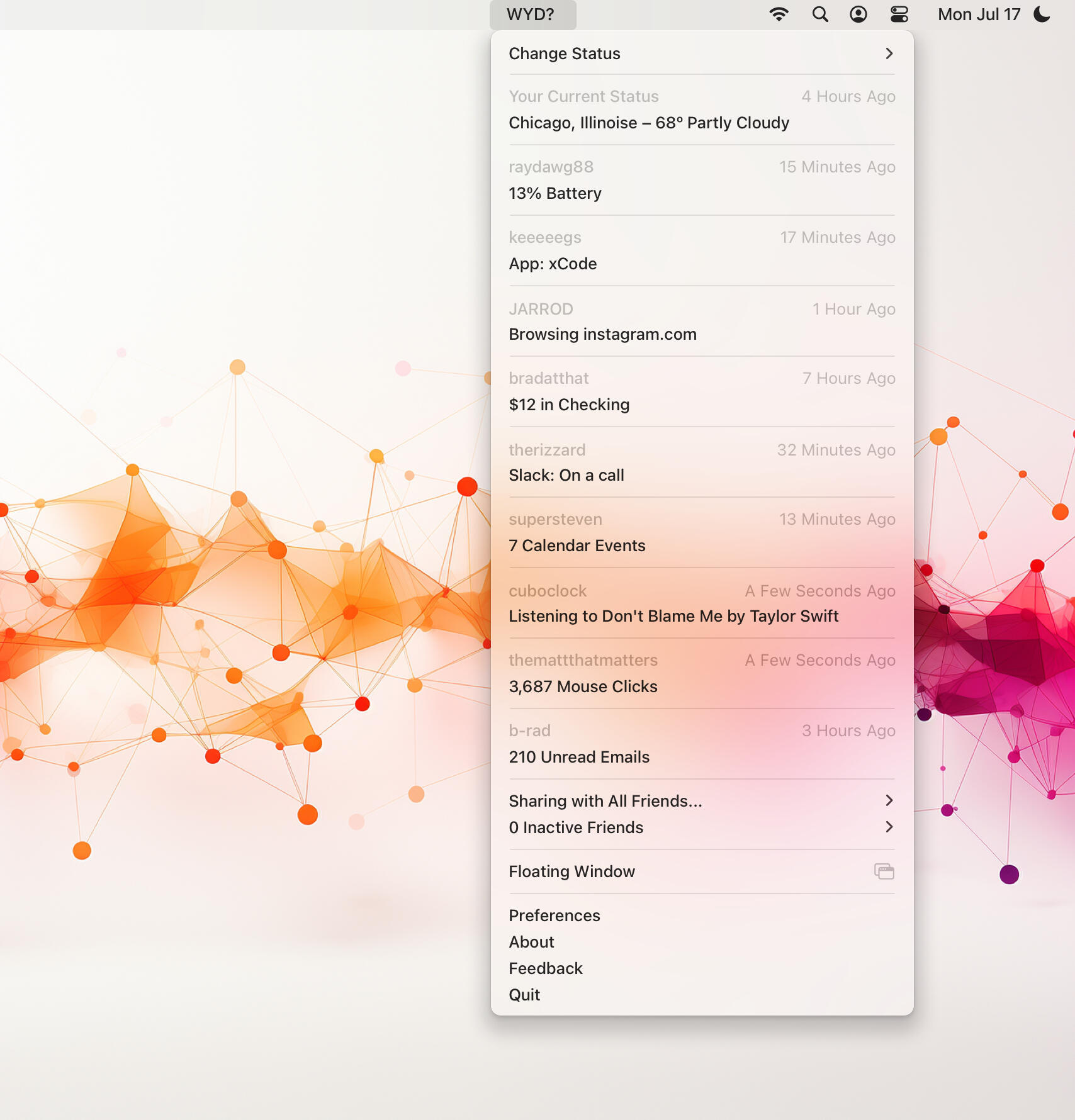Expand the 0 Inactive Friends chevron

coord(889,827)
